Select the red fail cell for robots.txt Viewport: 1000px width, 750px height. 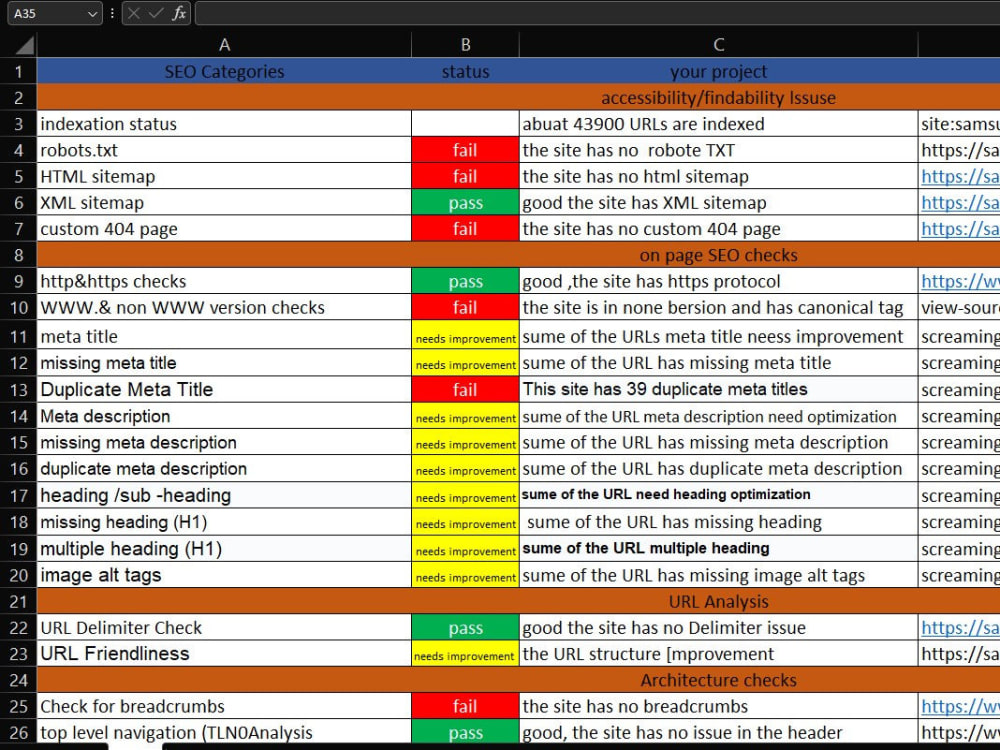[466, 150]
